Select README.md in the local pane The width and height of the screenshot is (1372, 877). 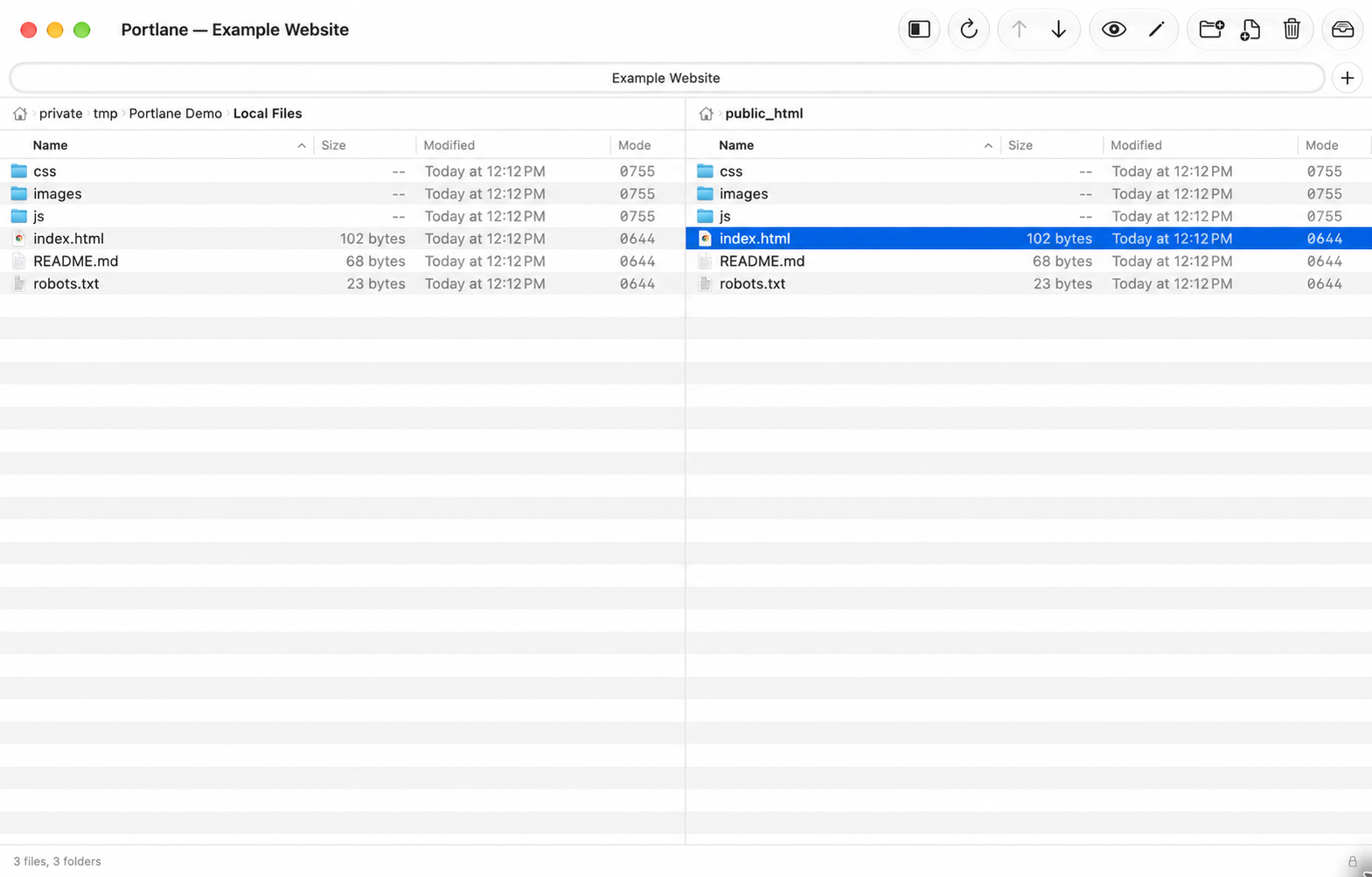342,261
